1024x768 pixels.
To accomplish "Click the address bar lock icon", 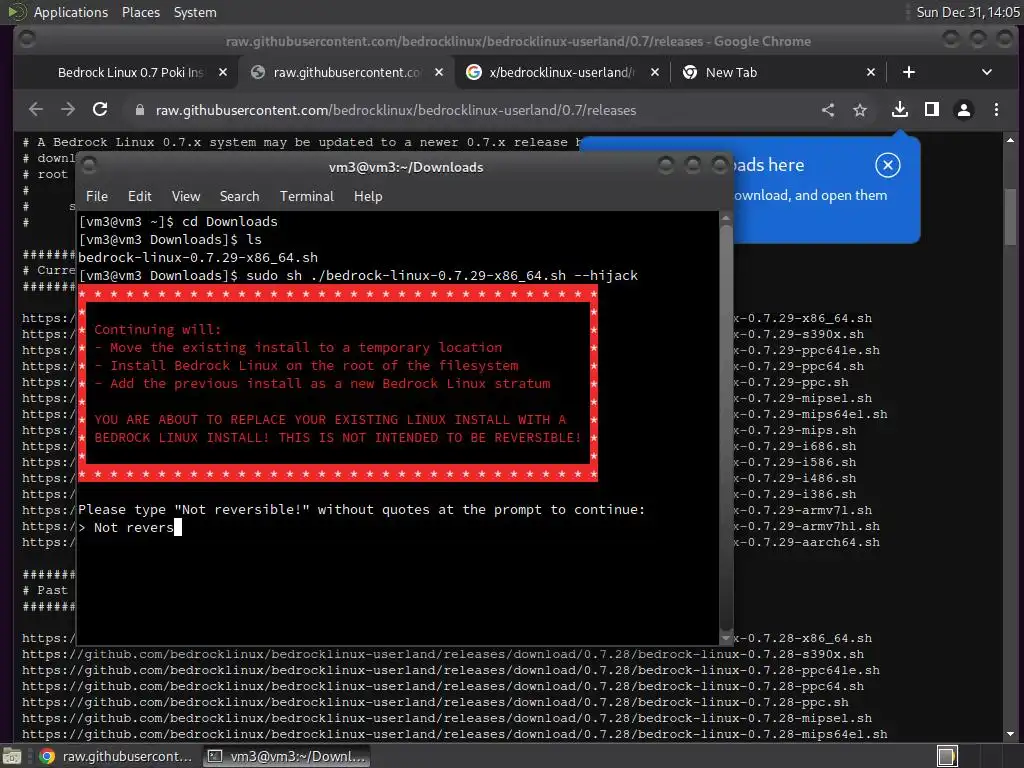I will click(x=139, y=110).
